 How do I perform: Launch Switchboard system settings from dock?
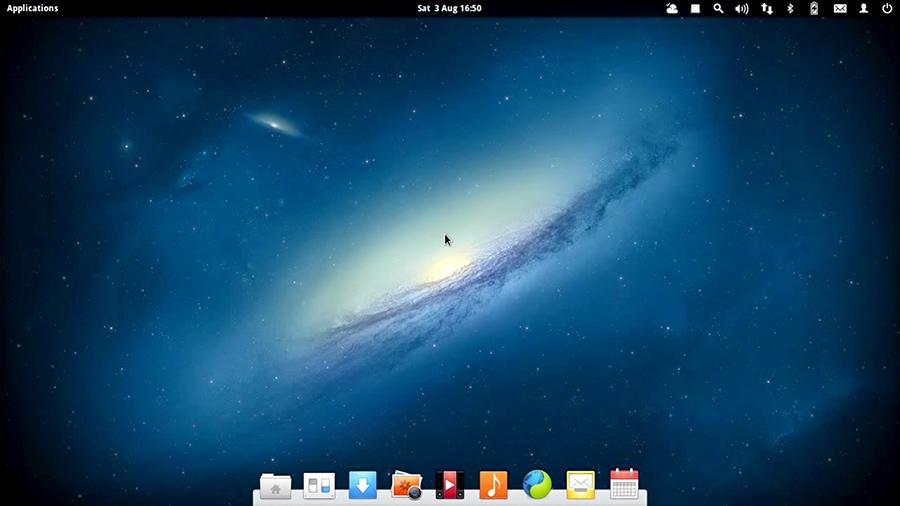click(x=318, y=485)
